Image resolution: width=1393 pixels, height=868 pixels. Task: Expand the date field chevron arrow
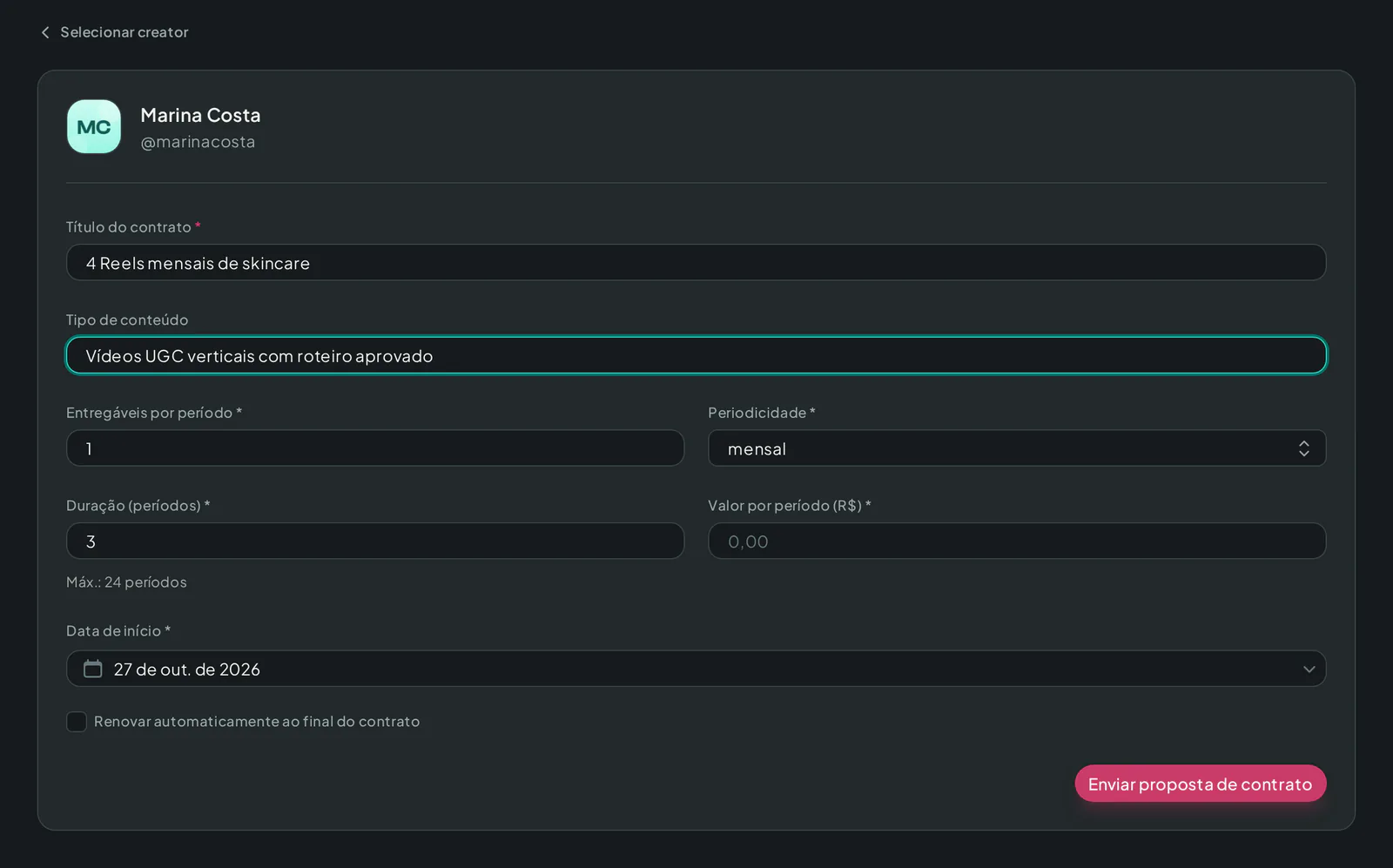[1309, 670]
